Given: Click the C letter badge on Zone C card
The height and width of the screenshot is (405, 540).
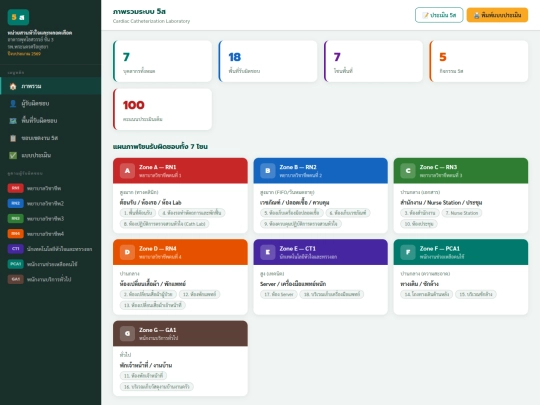Looking at the screenshot, I should [408, 171].
